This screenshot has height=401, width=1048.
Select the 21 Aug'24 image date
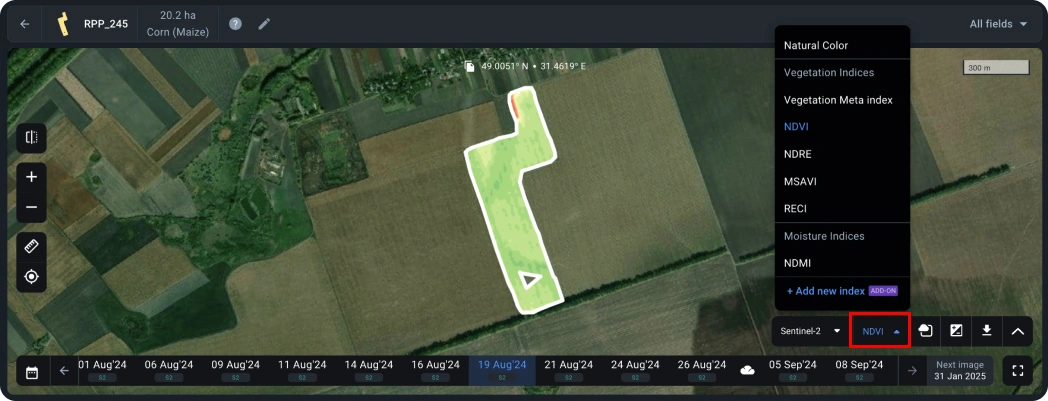click(x=569, y=370)
